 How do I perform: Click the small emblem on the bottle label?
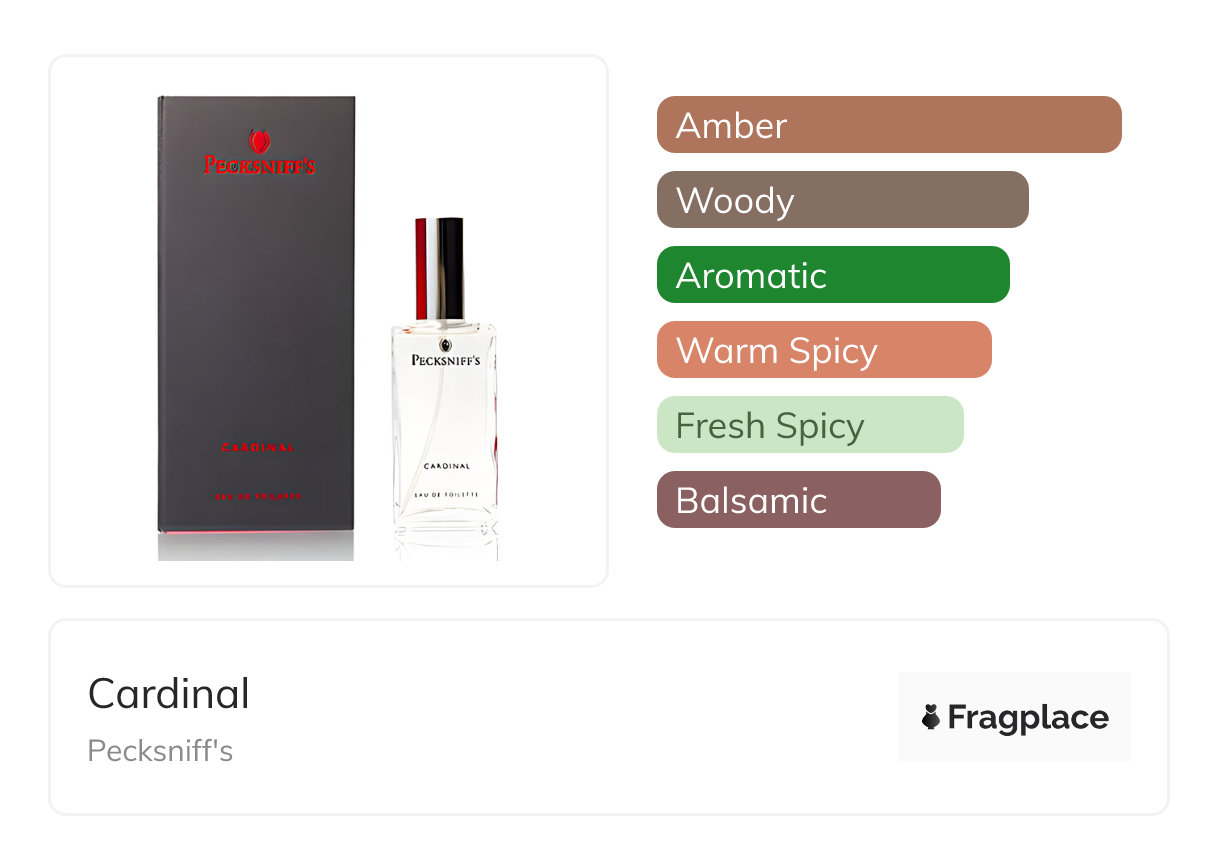[445, 345]
